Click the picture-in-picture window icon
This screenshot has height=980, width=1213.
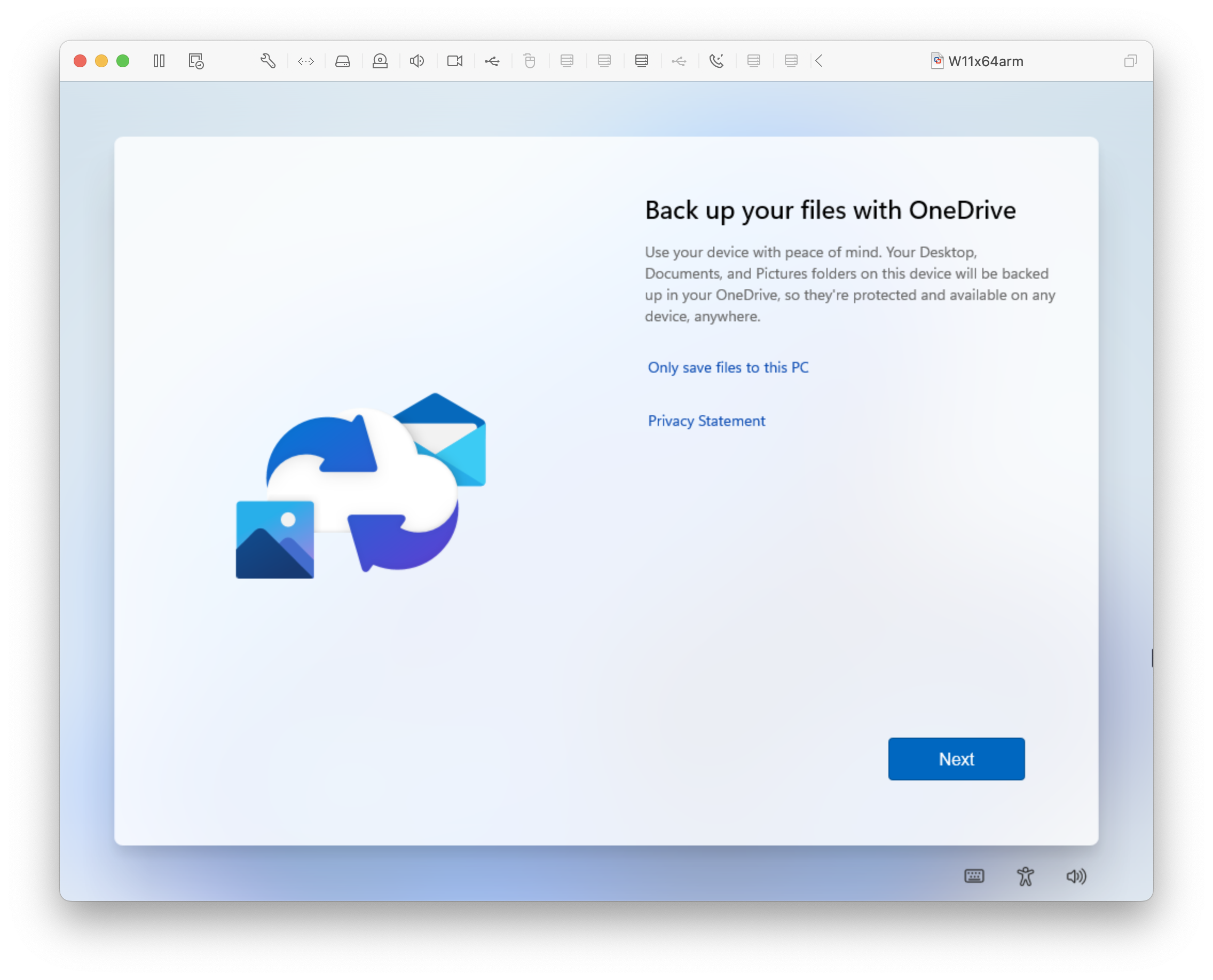[1131, 61]
